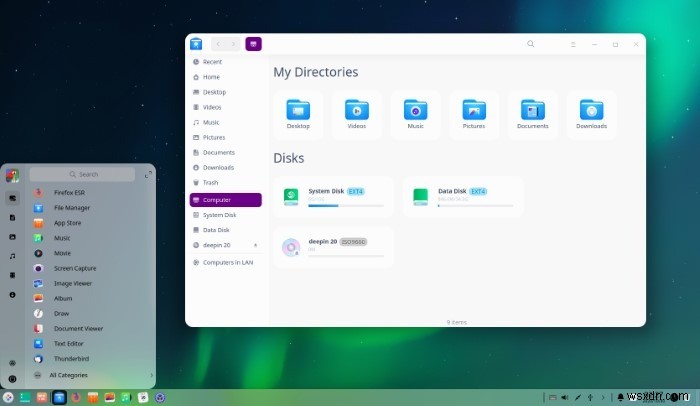Screen dimensions: 700x406
Task: Launch Music from the launcher list
Action: 92,238
